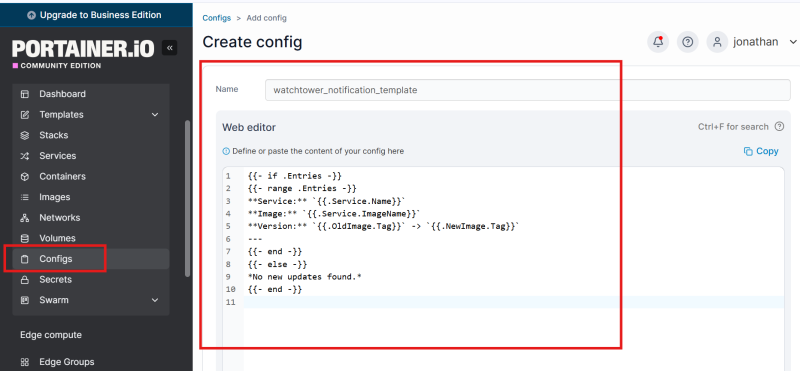This screenshot has width=800, height=371.
Task: Click editor line '{{- range .Entries -}}'
Action: tap(302, 188)
